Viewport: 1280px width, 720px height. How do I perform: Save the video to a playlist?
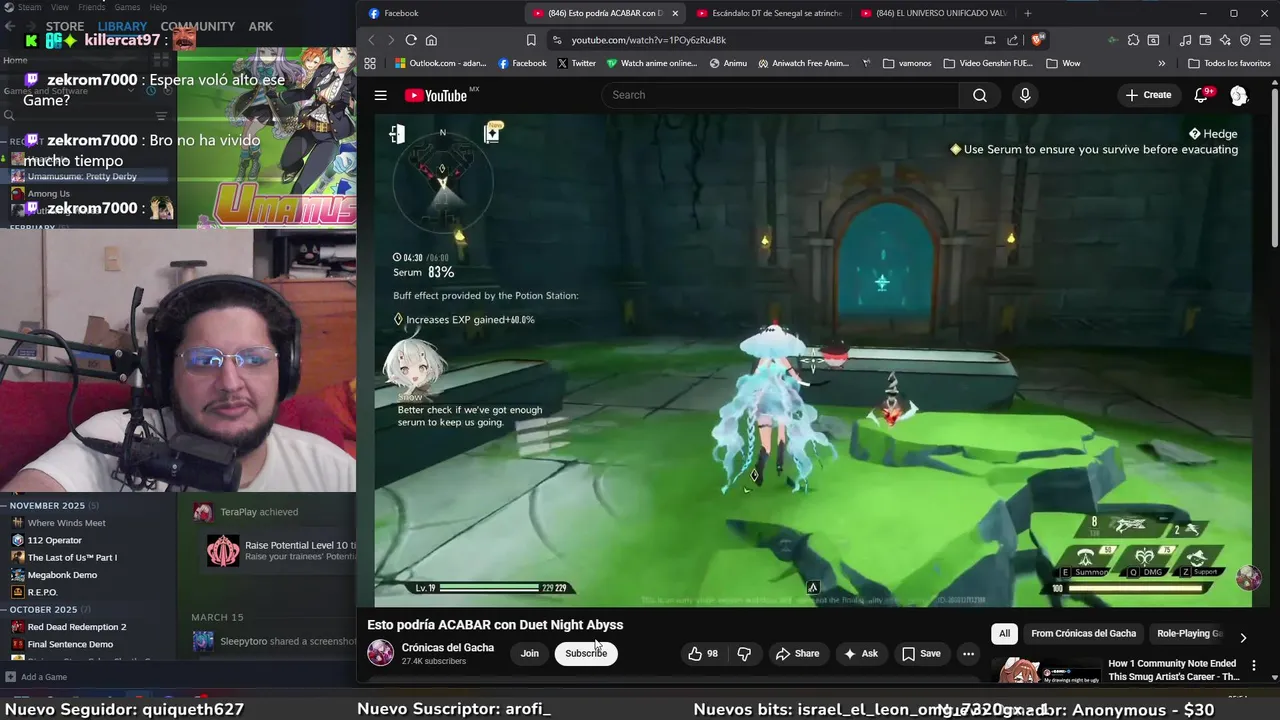(x=921, y=653)
